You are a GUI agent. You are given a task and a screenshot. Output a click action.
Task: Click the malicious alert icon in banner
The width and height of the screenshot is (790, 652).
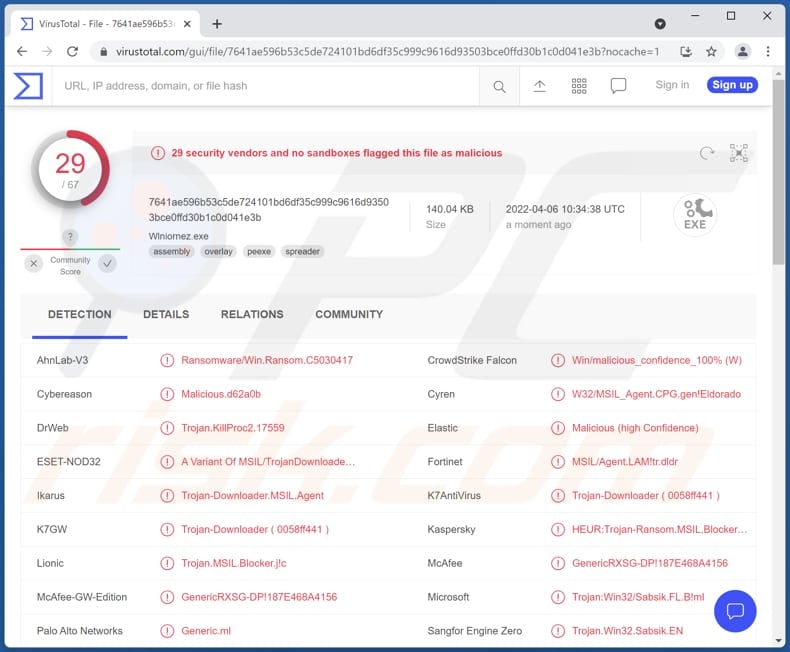click(158, 153)
